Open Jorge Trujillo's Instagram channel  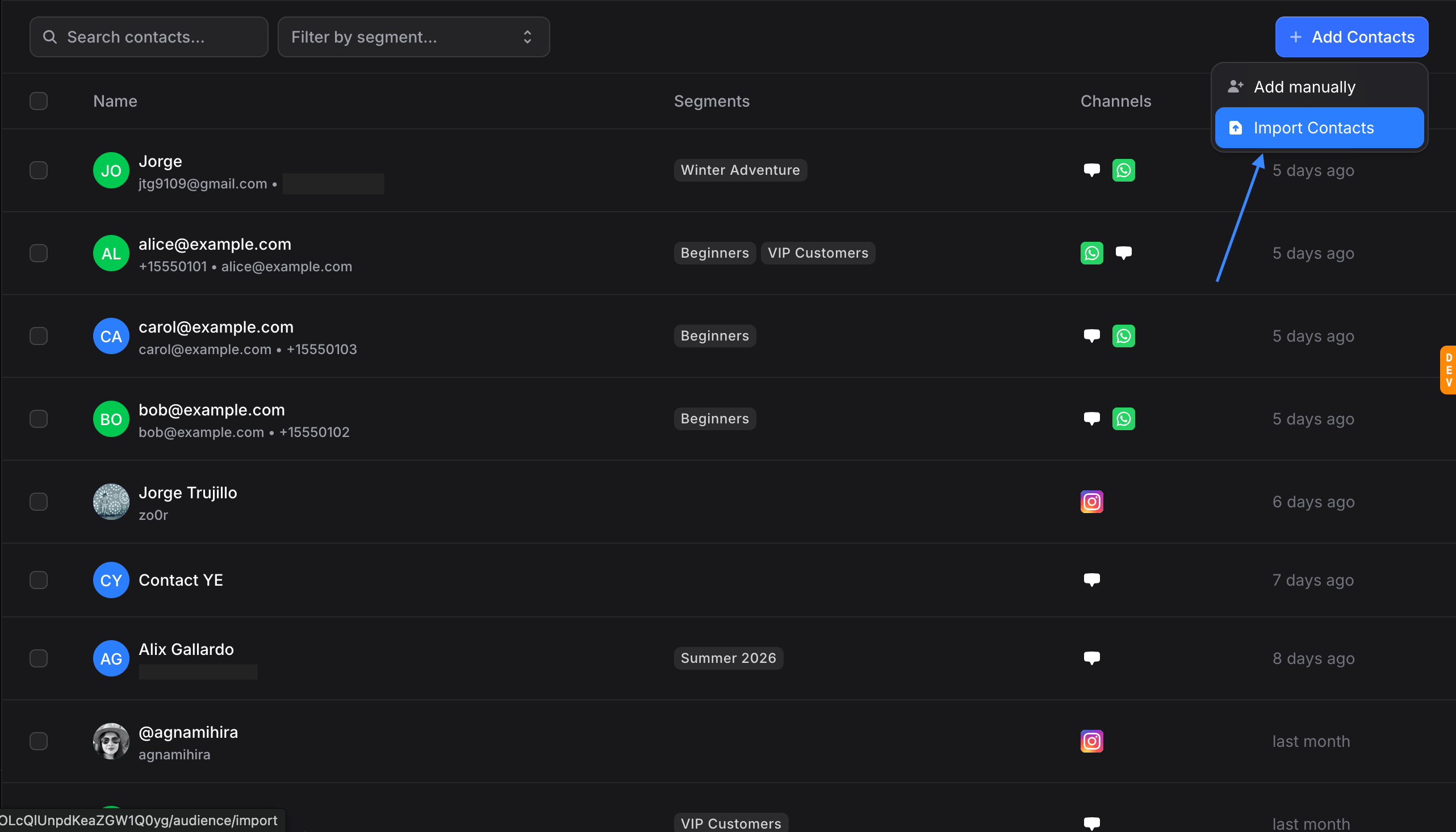pos(1092,501)
